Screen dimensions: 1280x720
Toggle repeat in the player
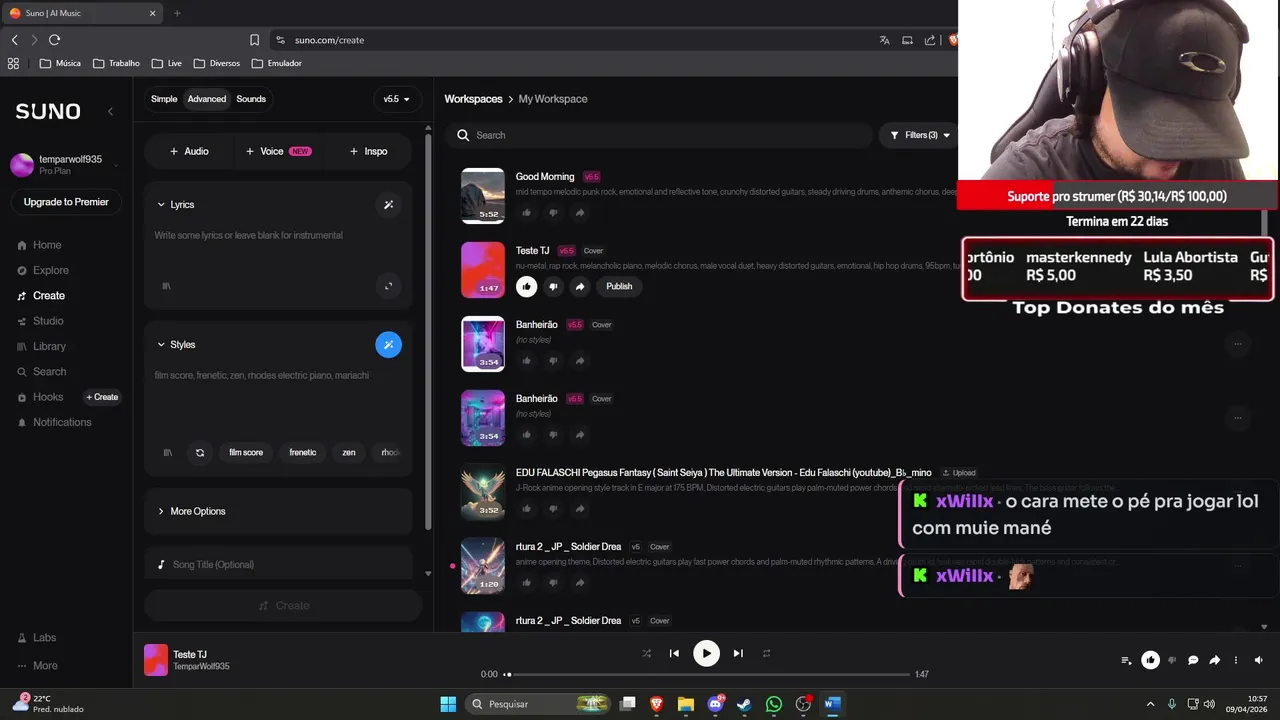tap(767, 653)
